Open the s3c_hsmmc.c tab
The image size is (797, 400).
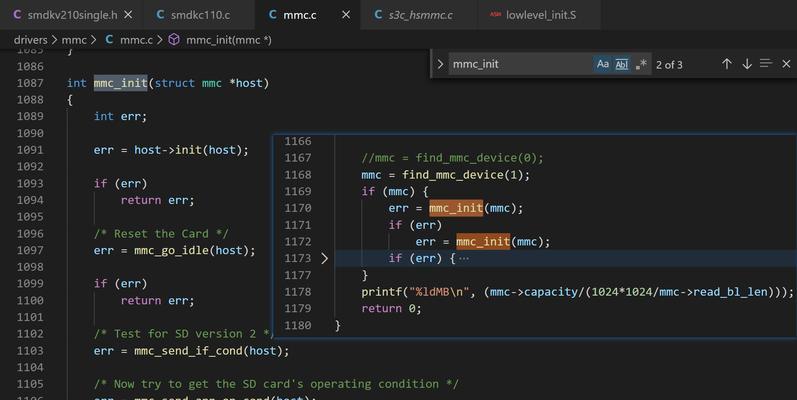point(420,15)
